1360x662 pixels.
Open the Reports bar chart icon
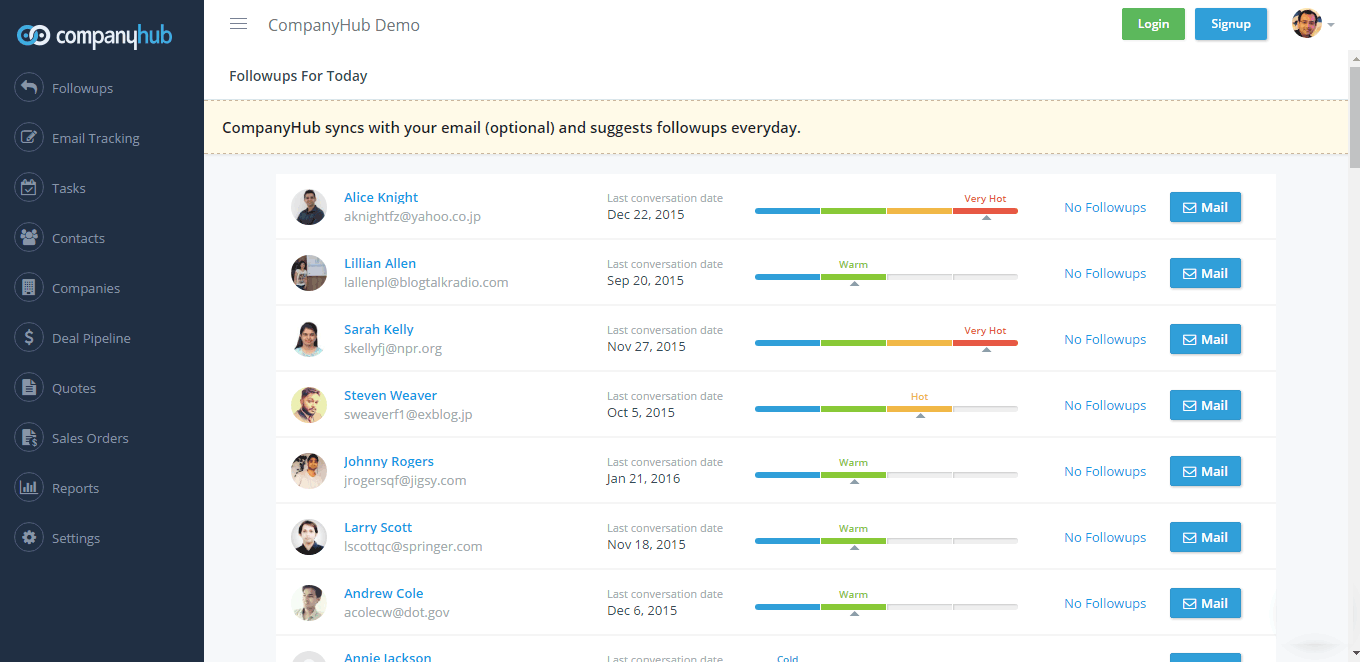[x=29, y=488]
